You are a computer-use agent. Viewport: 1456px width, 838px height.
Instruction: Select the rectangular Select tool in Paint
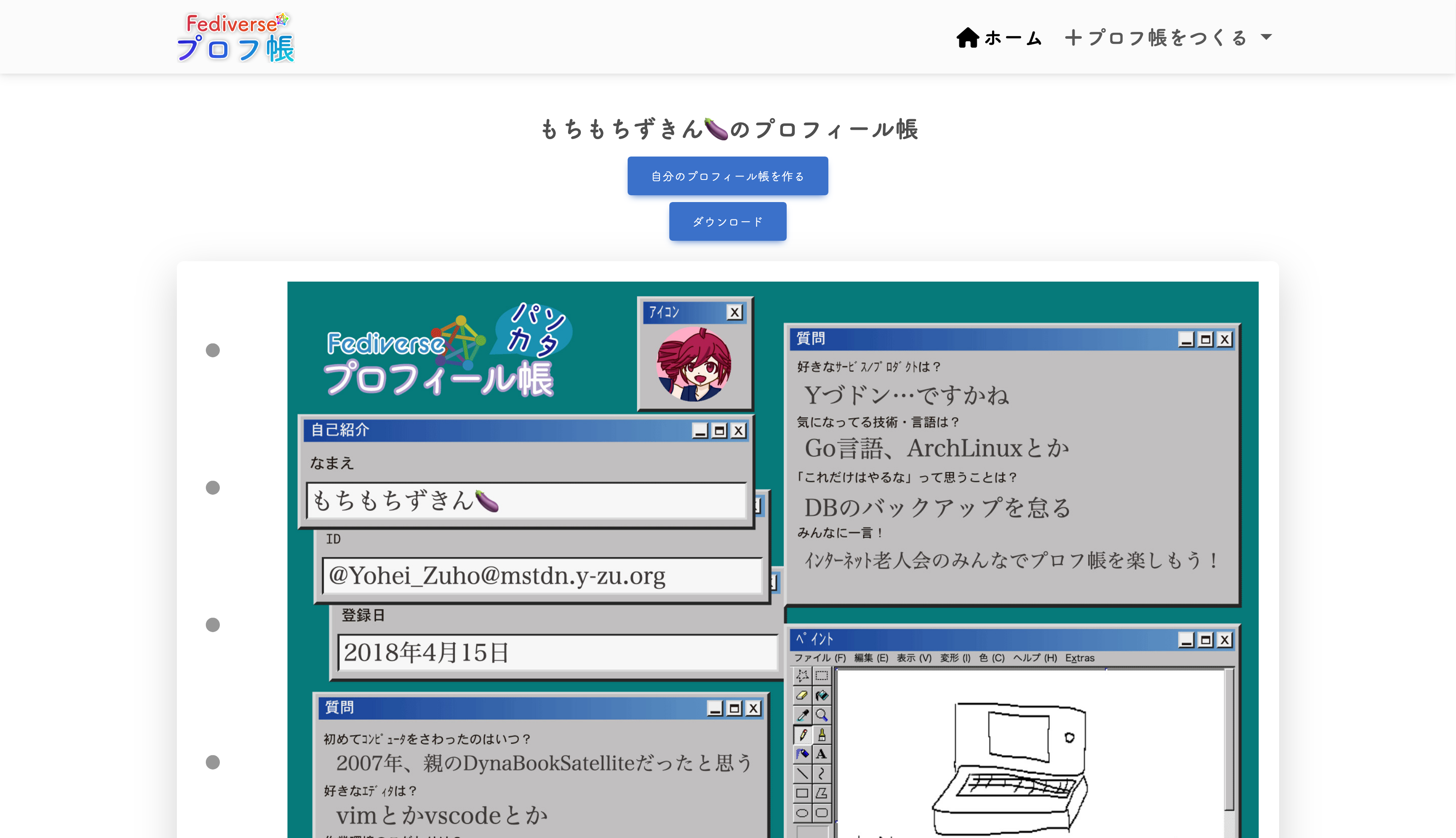tap(822, 676)
